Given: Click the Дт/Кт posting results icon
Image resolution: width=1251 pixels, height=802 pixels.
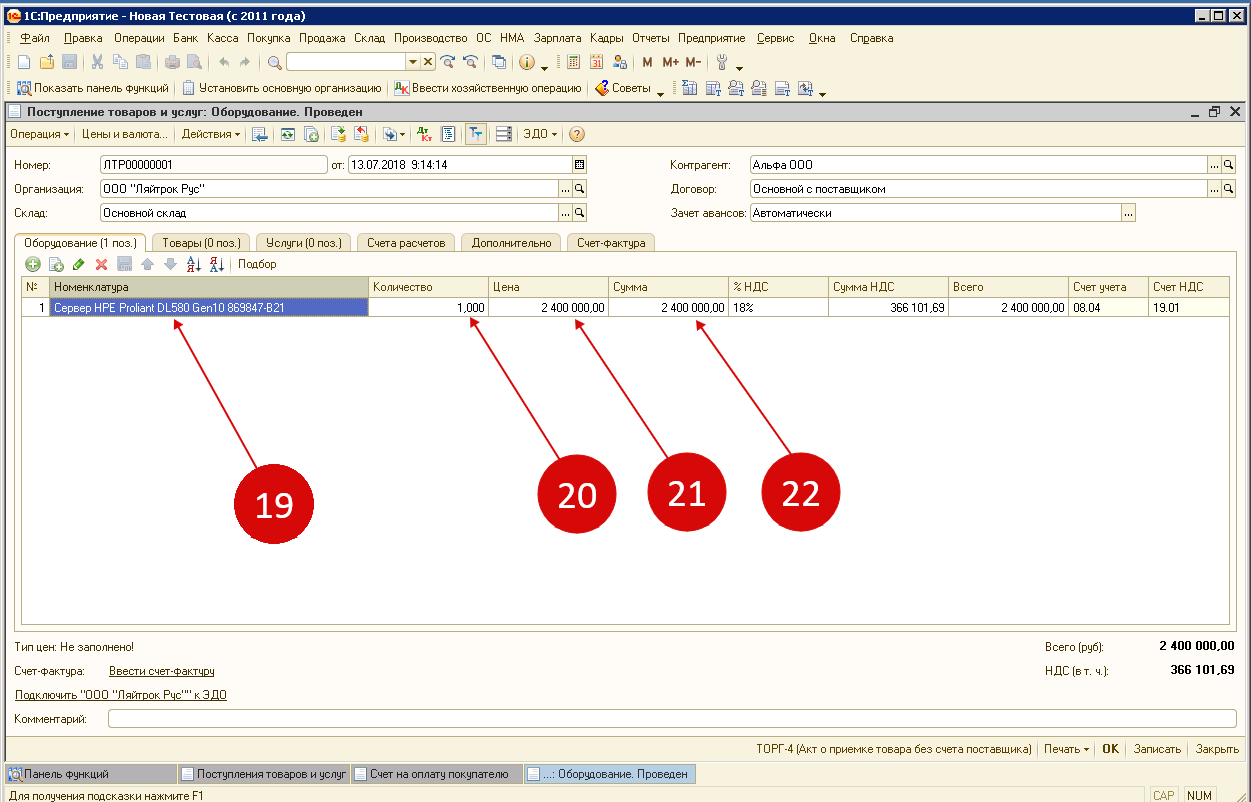Looking at the screenshot, I should [424, 134].
